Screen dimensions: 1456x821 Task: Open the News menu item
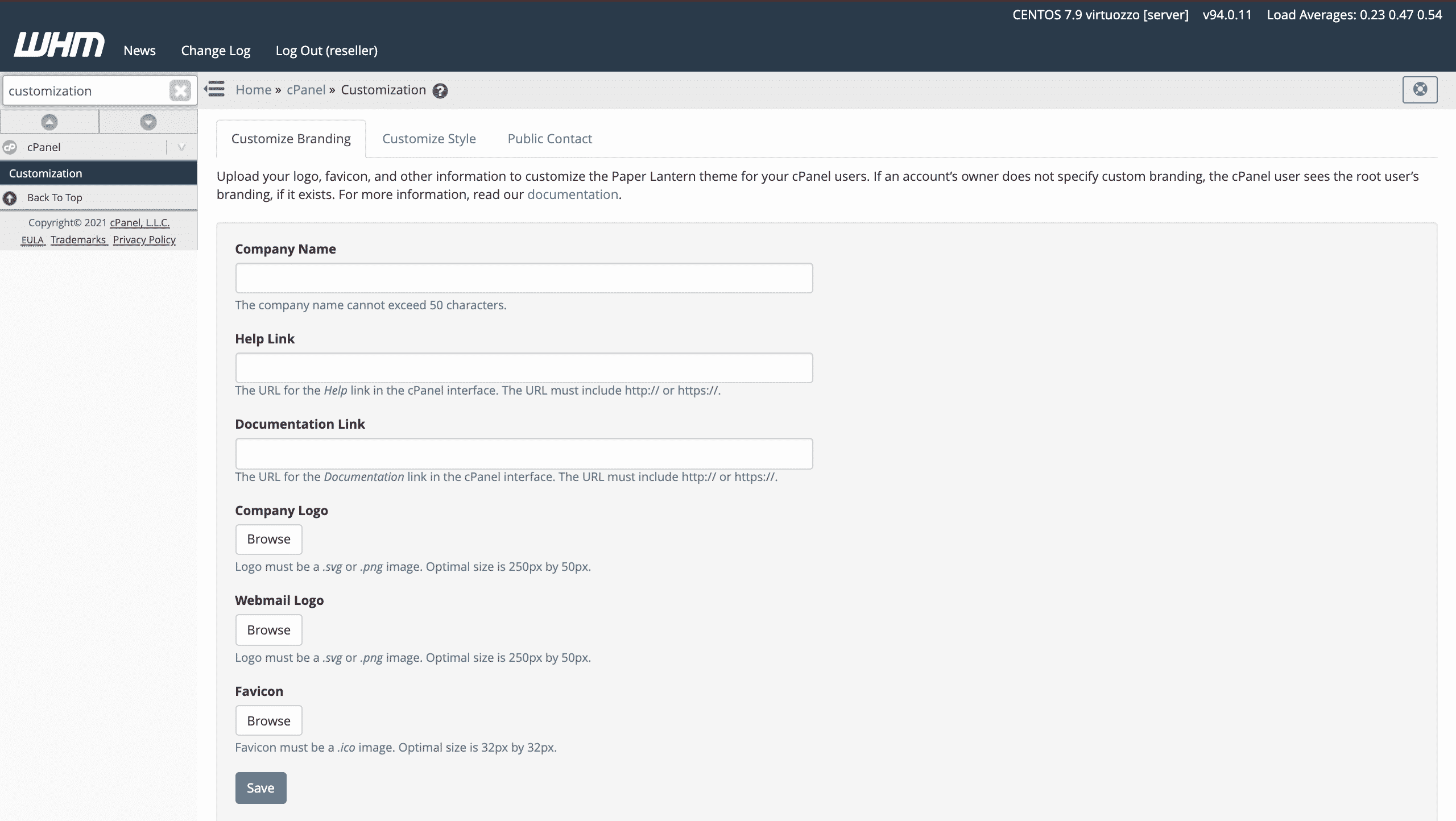[x=139, y=51]
